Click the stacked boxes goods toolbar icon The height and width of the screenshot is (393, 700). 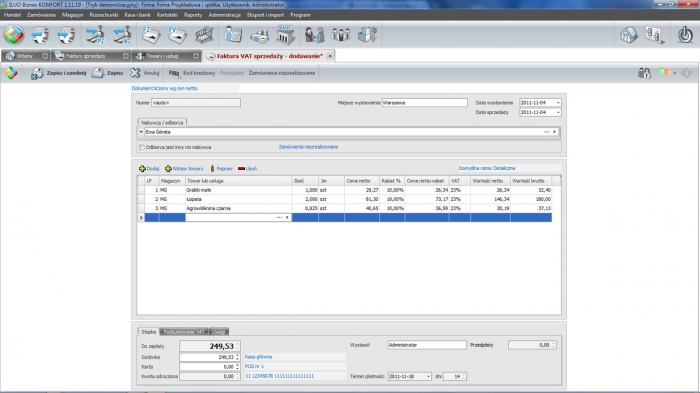point(367,35)
